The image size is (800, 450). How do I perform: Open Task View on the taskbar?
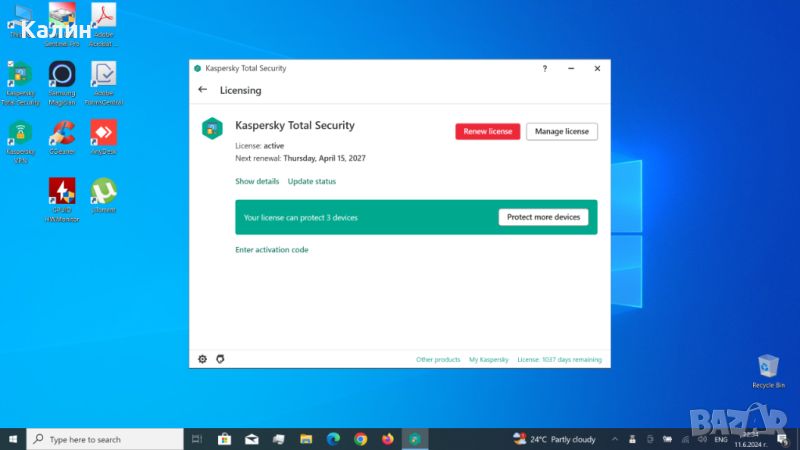197,439
